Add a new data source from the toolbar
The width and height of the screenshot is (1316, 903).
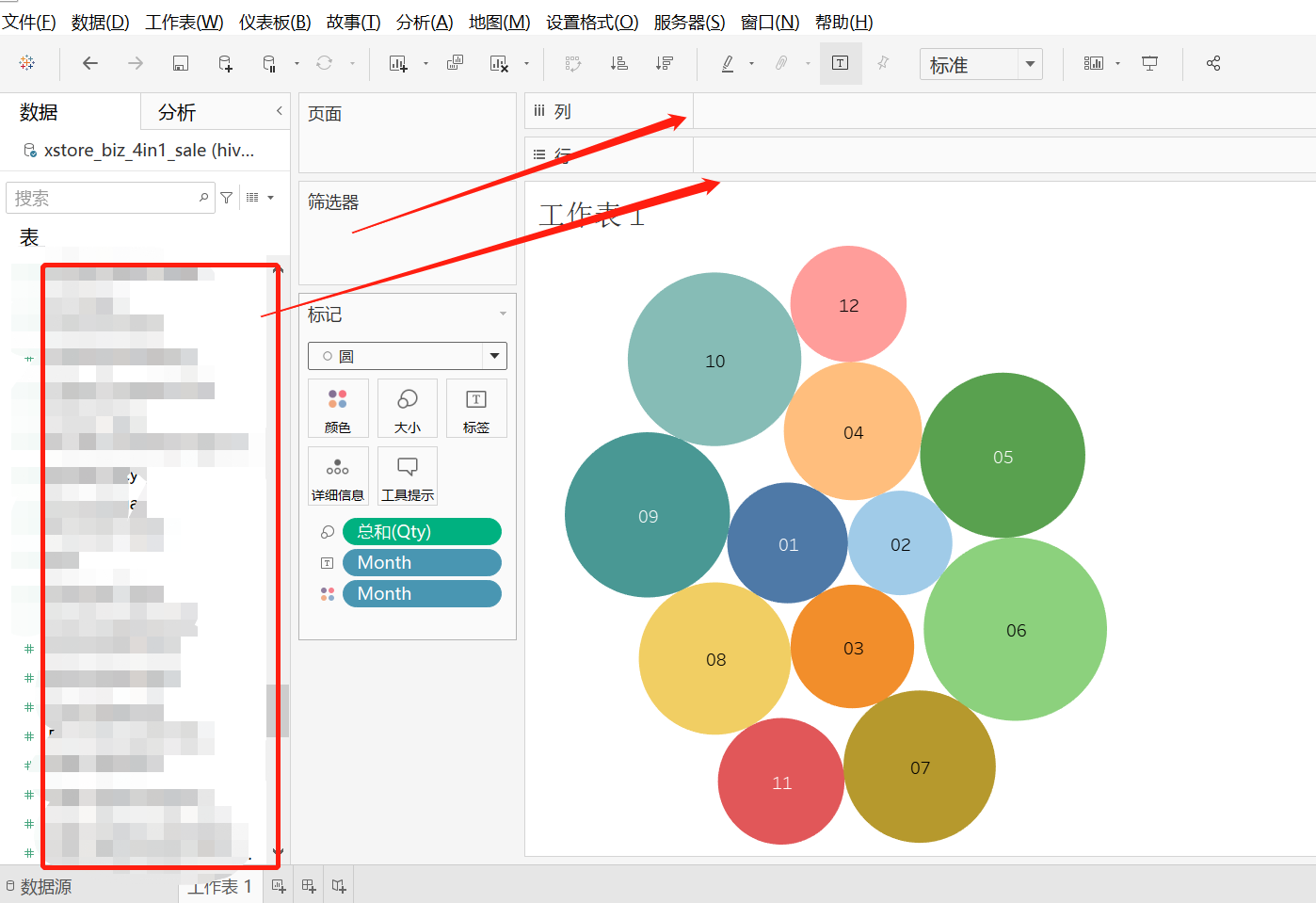224,63
